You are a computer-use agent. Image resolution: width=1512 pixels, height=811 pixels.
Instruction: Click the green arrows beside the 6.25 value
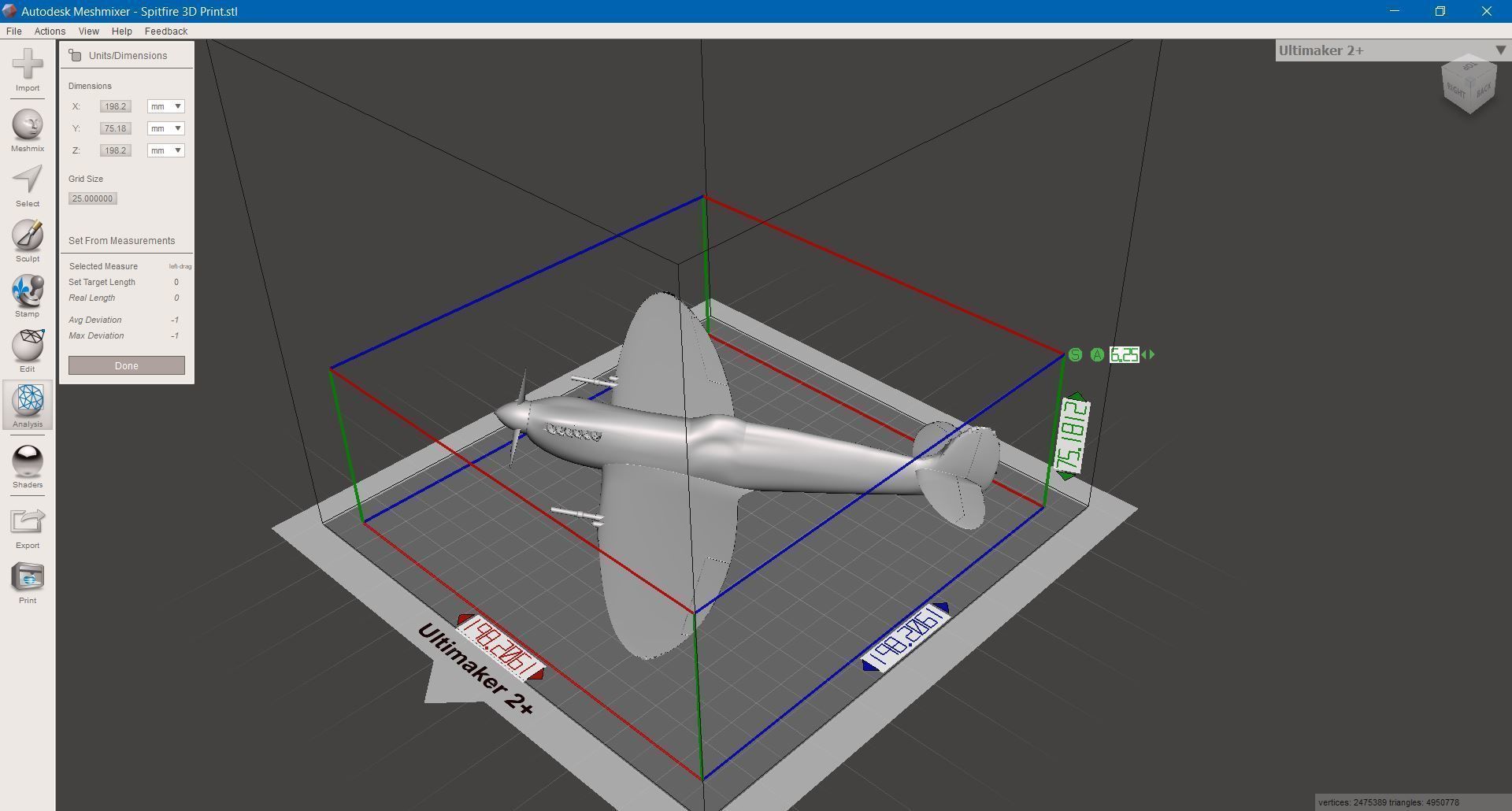pos(1148,355)
